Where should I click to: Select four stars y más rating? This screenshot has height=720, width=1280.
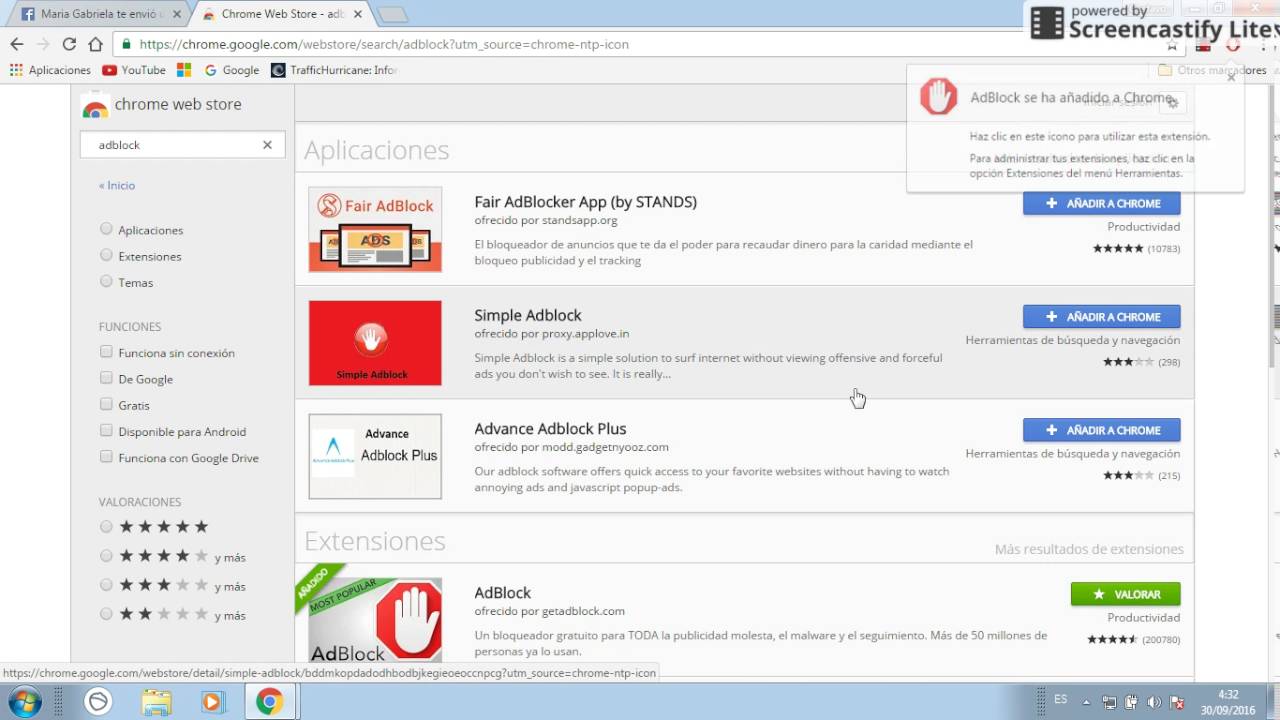[106, 555]
